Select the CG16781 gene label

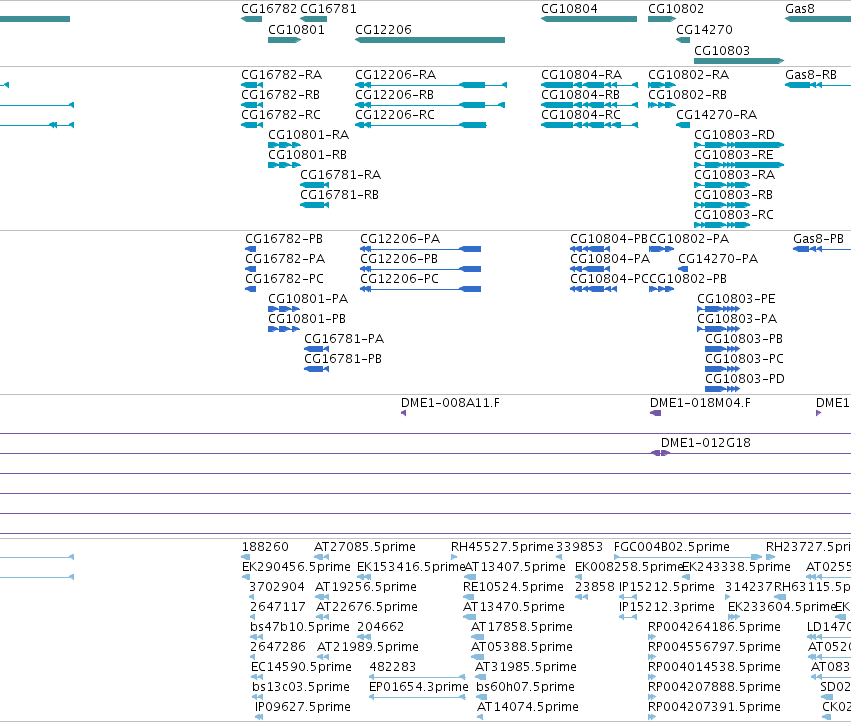pos(328,9)
